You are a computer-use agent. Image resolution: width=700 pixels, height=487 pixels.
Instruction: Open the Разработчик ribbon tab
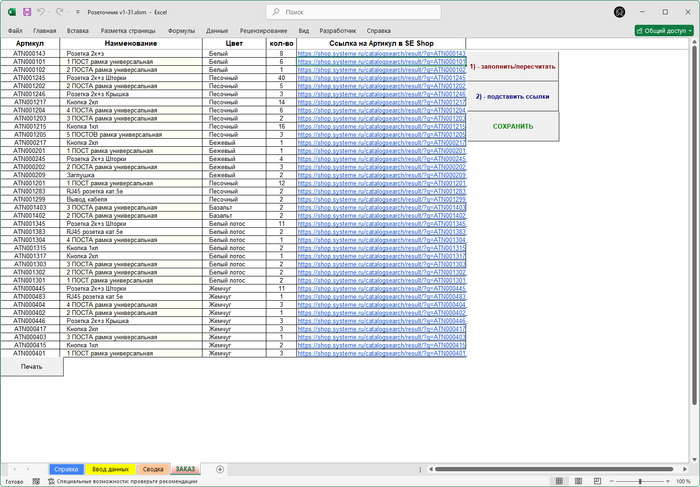pyautogui.click(x=338, y=31)
